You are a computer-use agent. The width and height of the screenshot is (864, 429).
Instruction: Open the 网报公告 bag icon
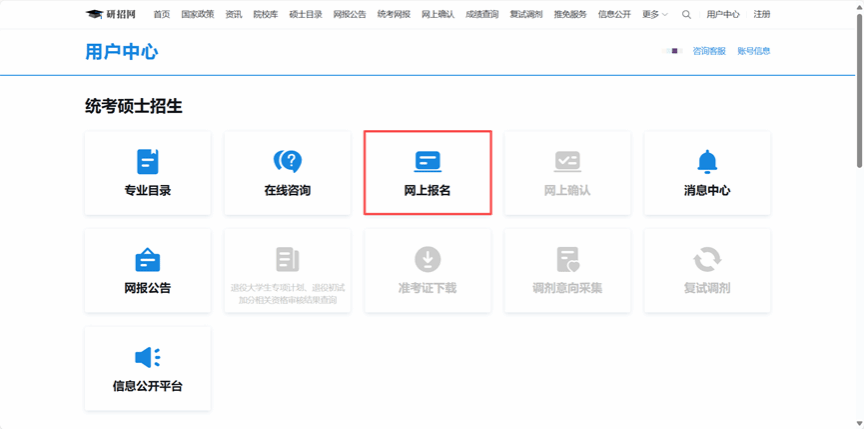(147, 259)
